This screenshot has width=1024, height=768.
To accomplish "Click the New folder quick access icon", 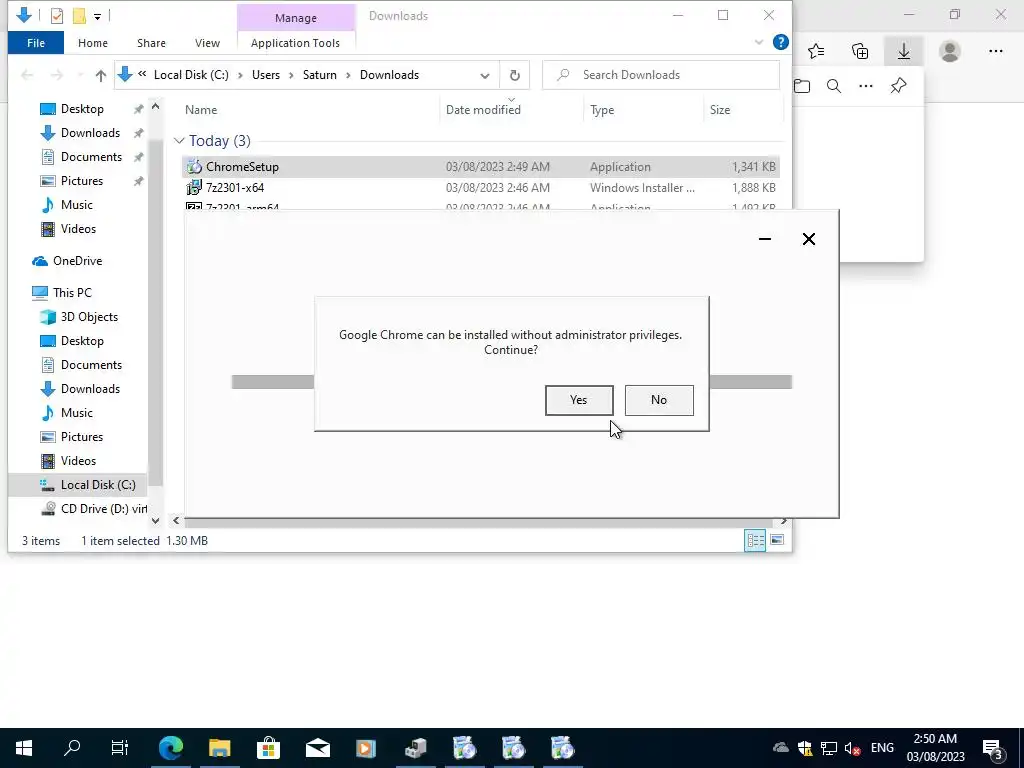I will (79, 16).
